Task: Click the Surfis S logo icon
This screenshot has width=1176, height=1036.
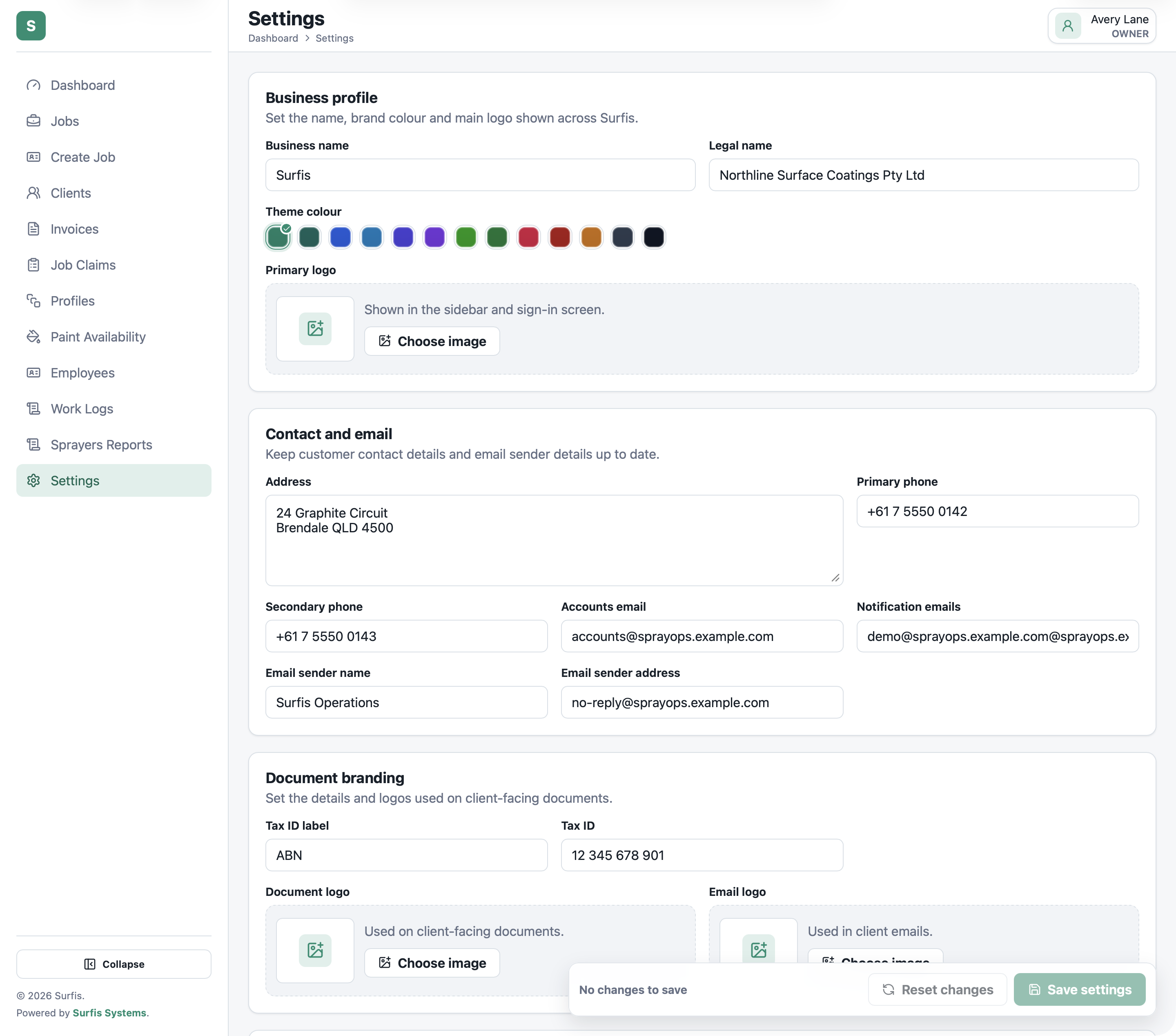Action: pyautogui.click(x=31, y=26)
